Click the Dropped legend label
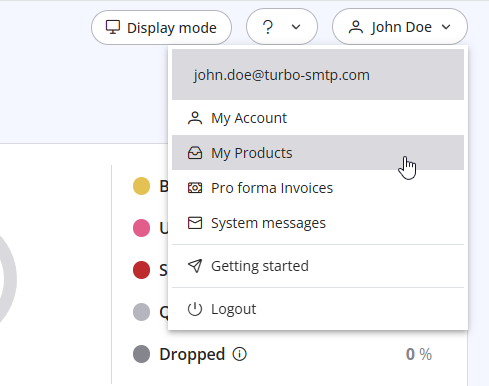489x386 pixels. [x=192, y=354]
